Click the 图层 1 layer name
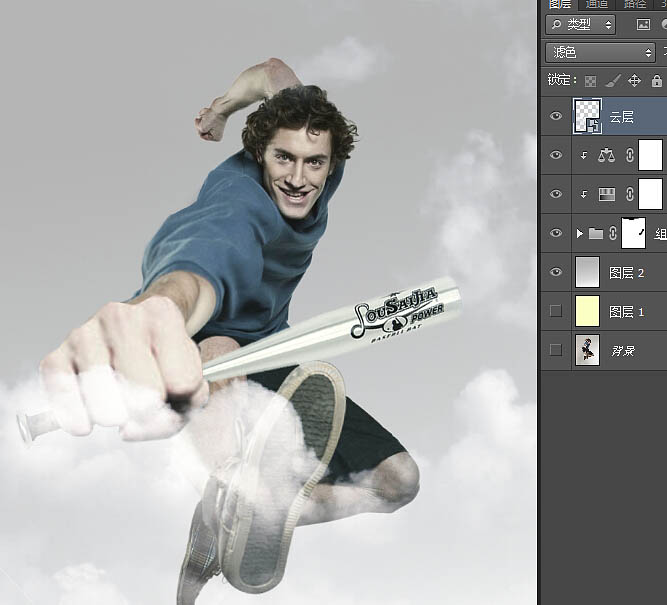The height and width of the screenshot is (605, 667). click(x=626, y=312)
